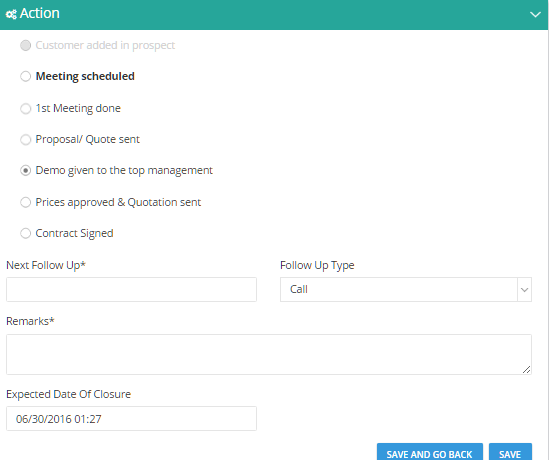549x460 pixels.
Task: Click the Expected Date Of Closure field
Action: click(x=131, y=419)
